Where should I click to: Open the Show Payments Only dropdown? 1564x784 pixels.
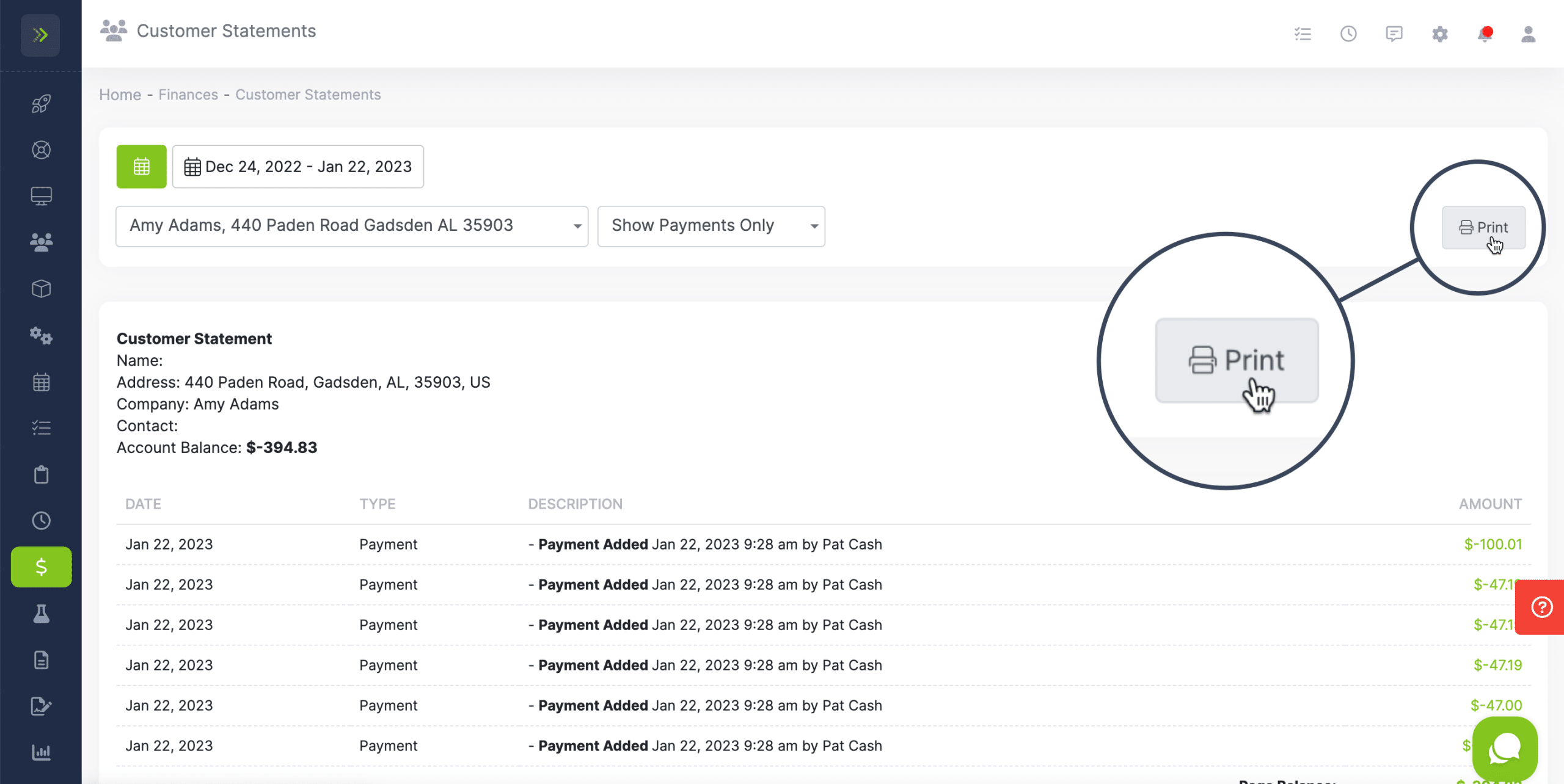tap(711, 226)
